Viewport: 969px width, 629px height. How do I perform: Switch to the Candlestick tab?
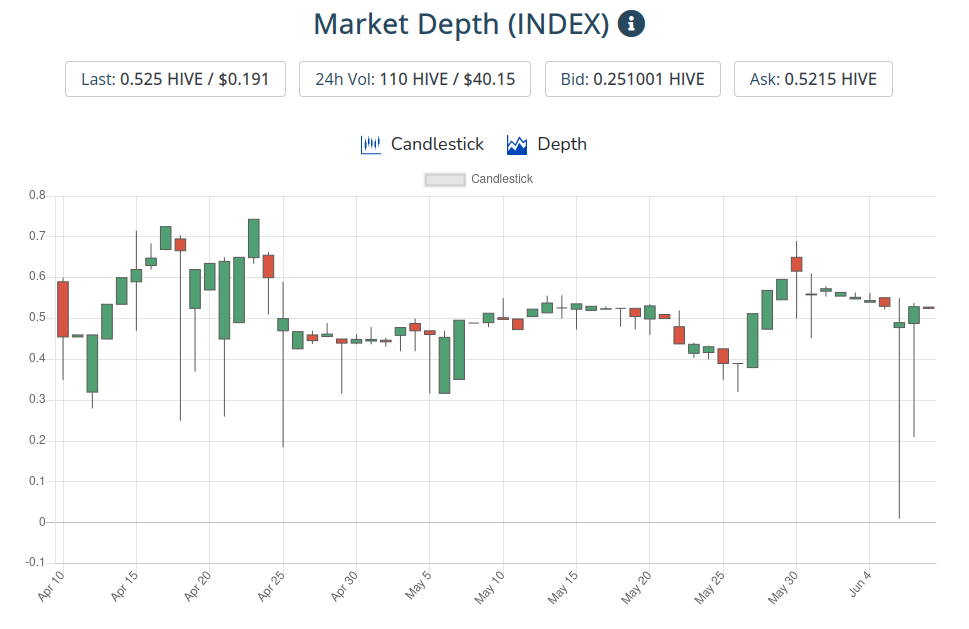pyautogui.click(x=422, y=145)
